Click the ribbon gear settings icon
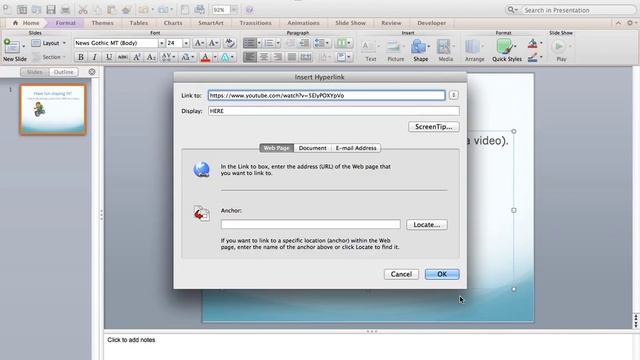 point(630,23)
